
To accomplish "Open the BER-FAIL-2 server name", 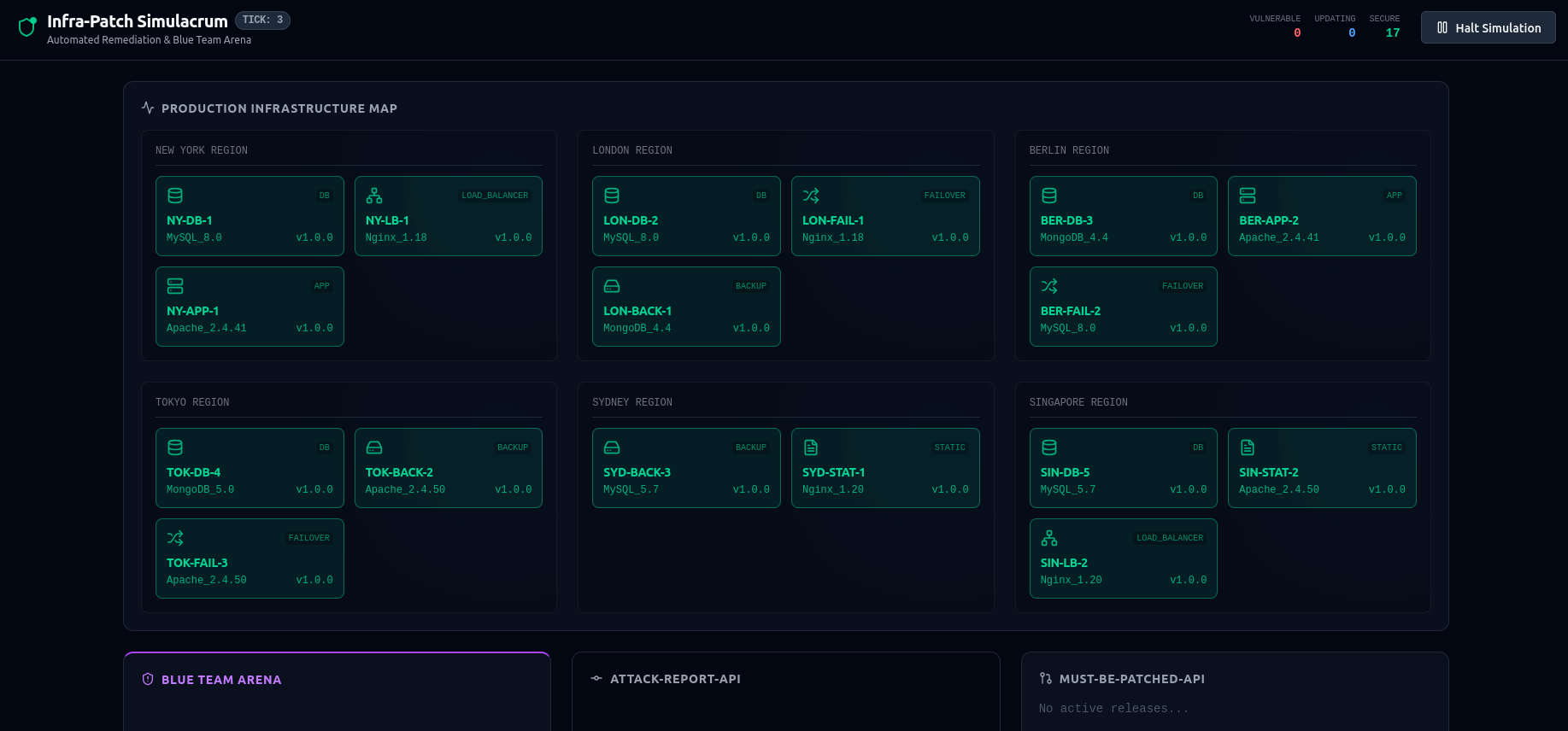I will (1071, 311).
